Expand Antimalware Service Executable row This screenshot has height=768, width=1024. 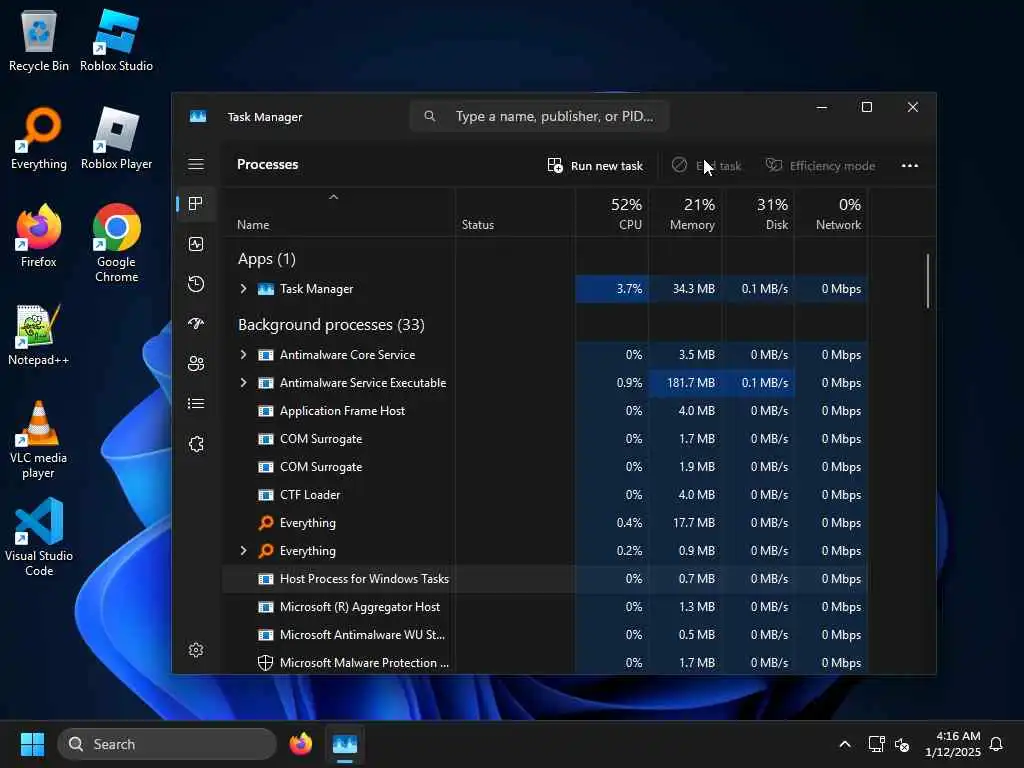coord(244,383)
